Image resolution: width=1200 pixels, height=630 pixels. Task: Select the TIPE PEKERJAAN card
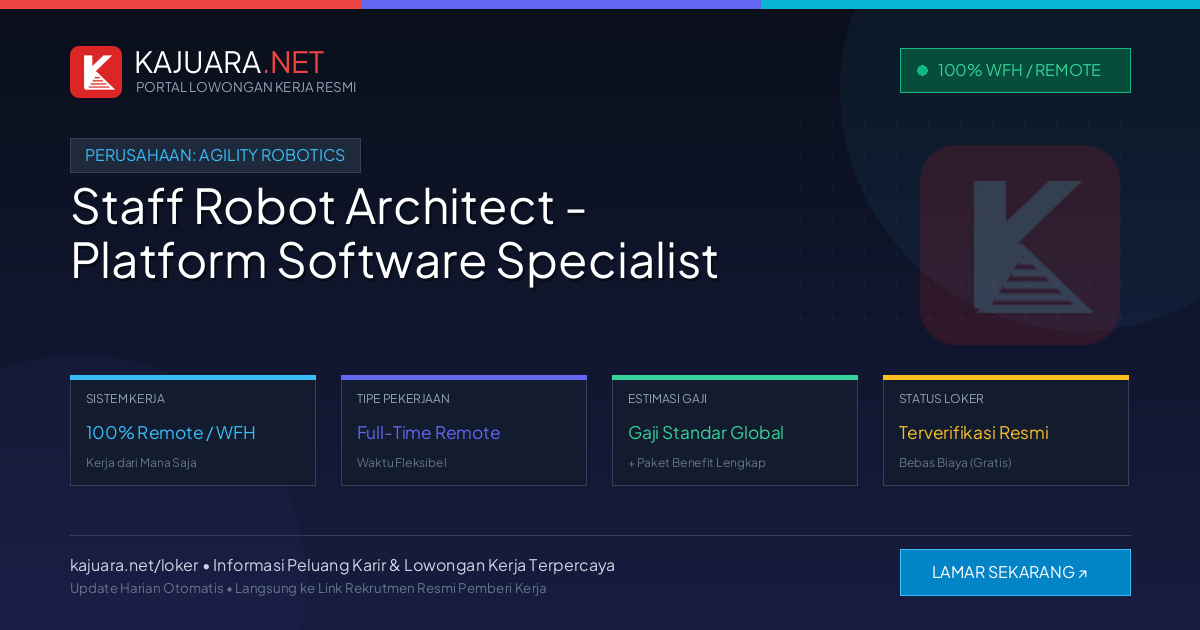[464, 431]
